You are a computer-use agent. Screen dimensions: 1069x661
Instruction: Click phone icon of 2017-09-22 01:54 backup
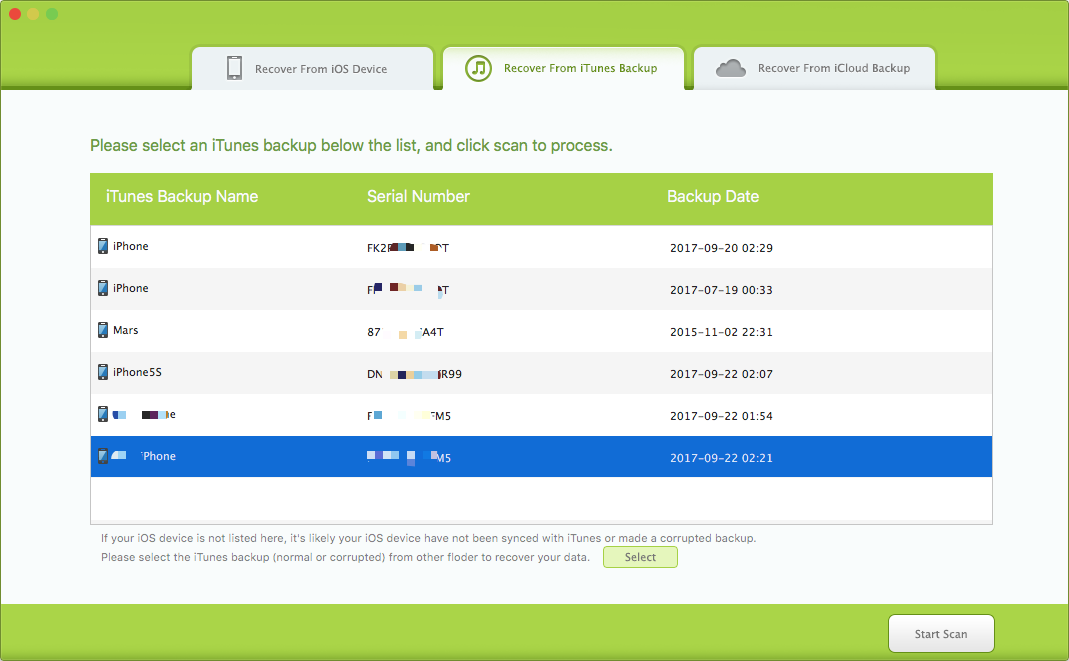pos(103,414)
